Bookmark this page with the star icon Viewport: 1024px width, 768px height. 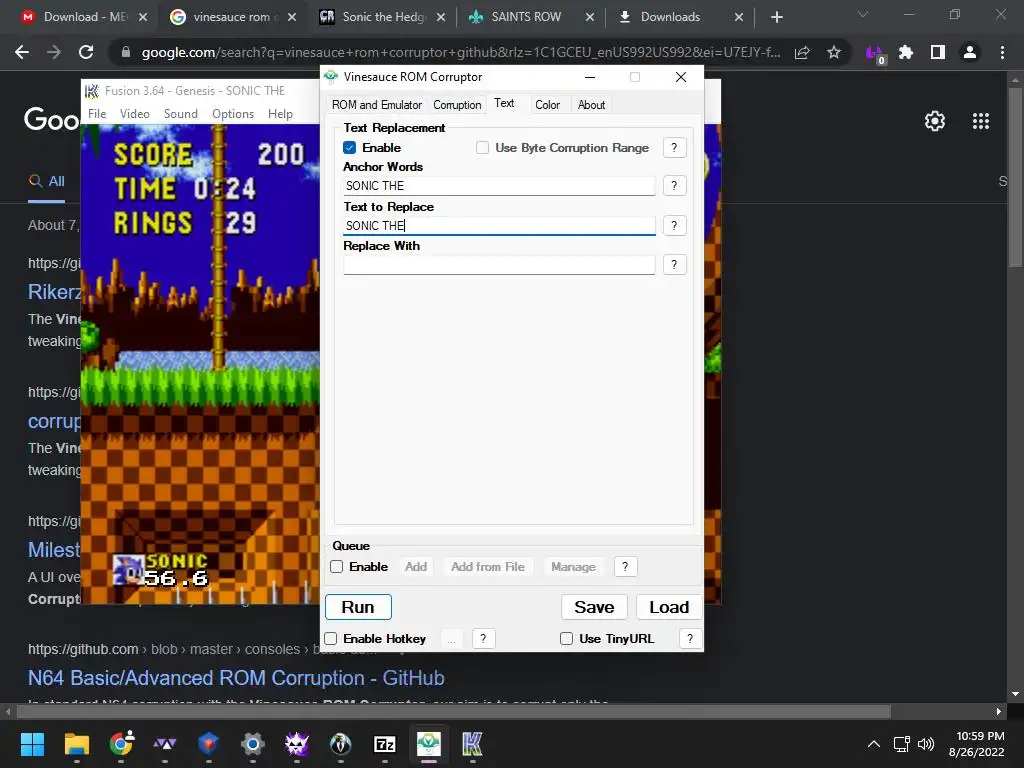(834, 52)
